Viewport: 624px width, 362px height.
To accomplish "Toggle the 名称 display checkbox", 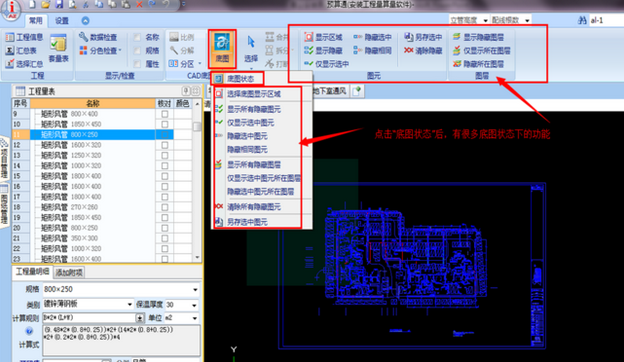I will [137, 37].
